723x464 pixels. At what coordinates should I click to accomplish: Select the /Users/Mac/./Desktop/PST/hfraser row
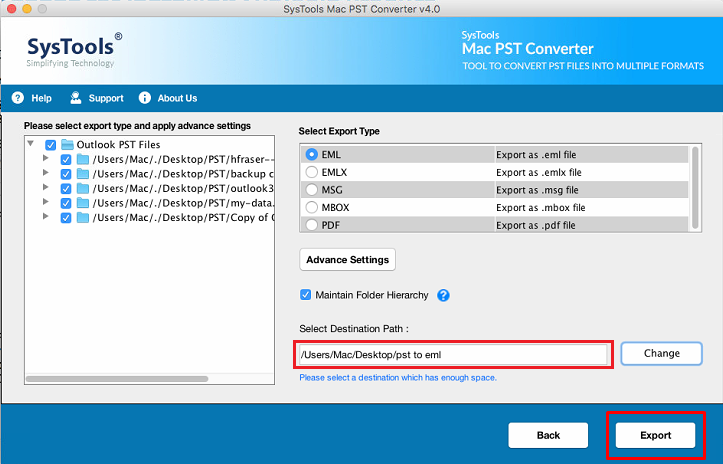pyautogui.click(x=184, y=160)
